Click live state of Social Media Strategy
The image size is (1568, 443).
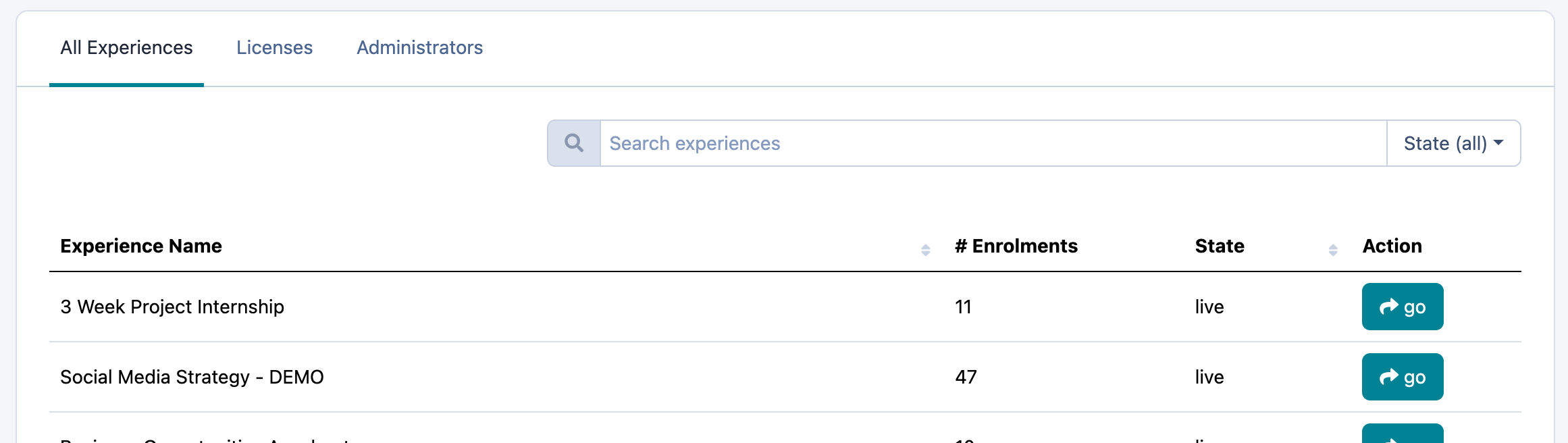[1209, 377]
